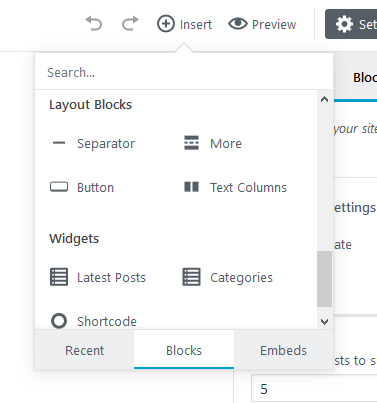Click the Redo arrow icon
Image resolution: width=377 pixels, height=403 pixels.
point(130,24)
